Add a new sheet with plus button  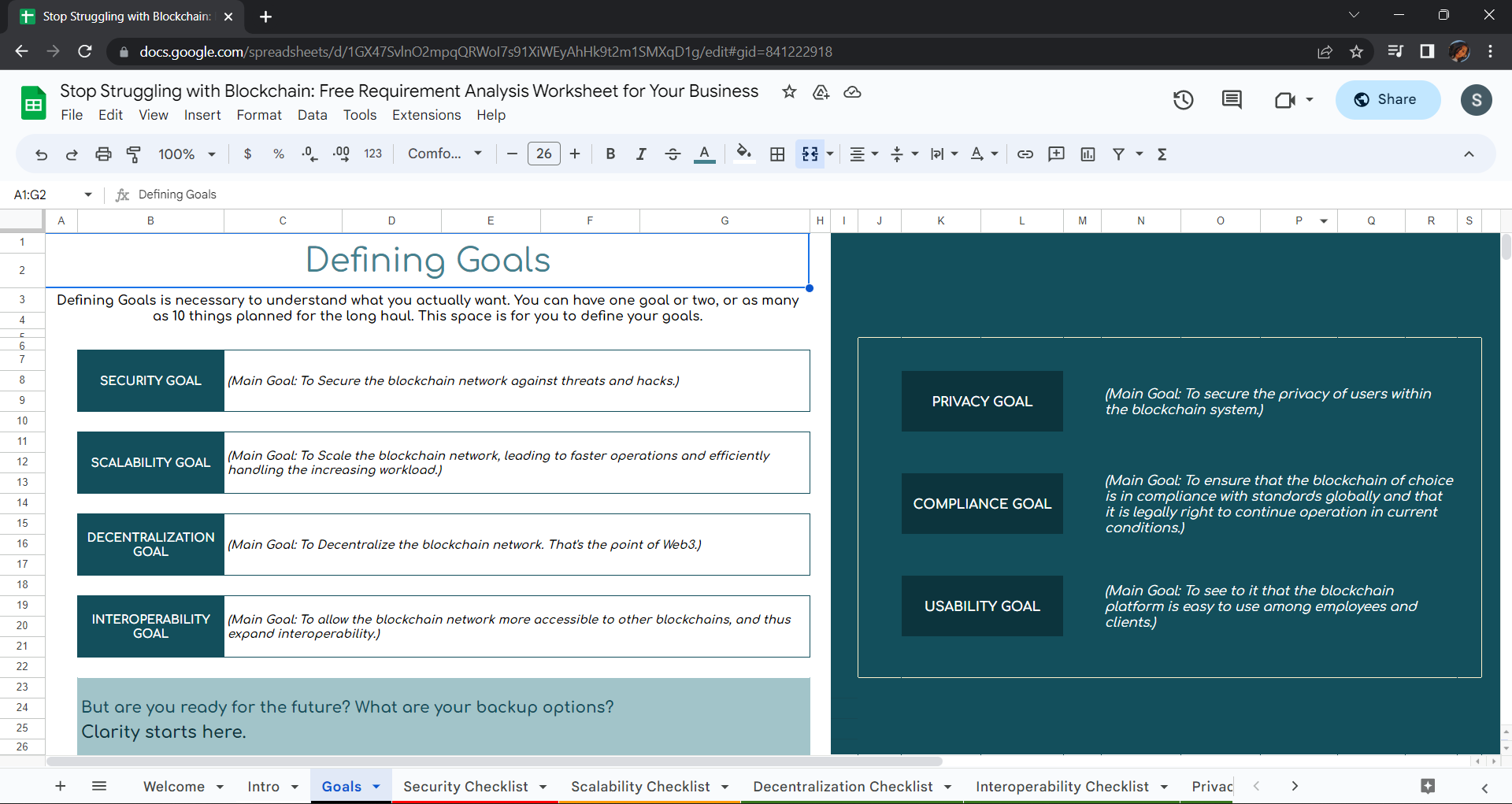61,786
